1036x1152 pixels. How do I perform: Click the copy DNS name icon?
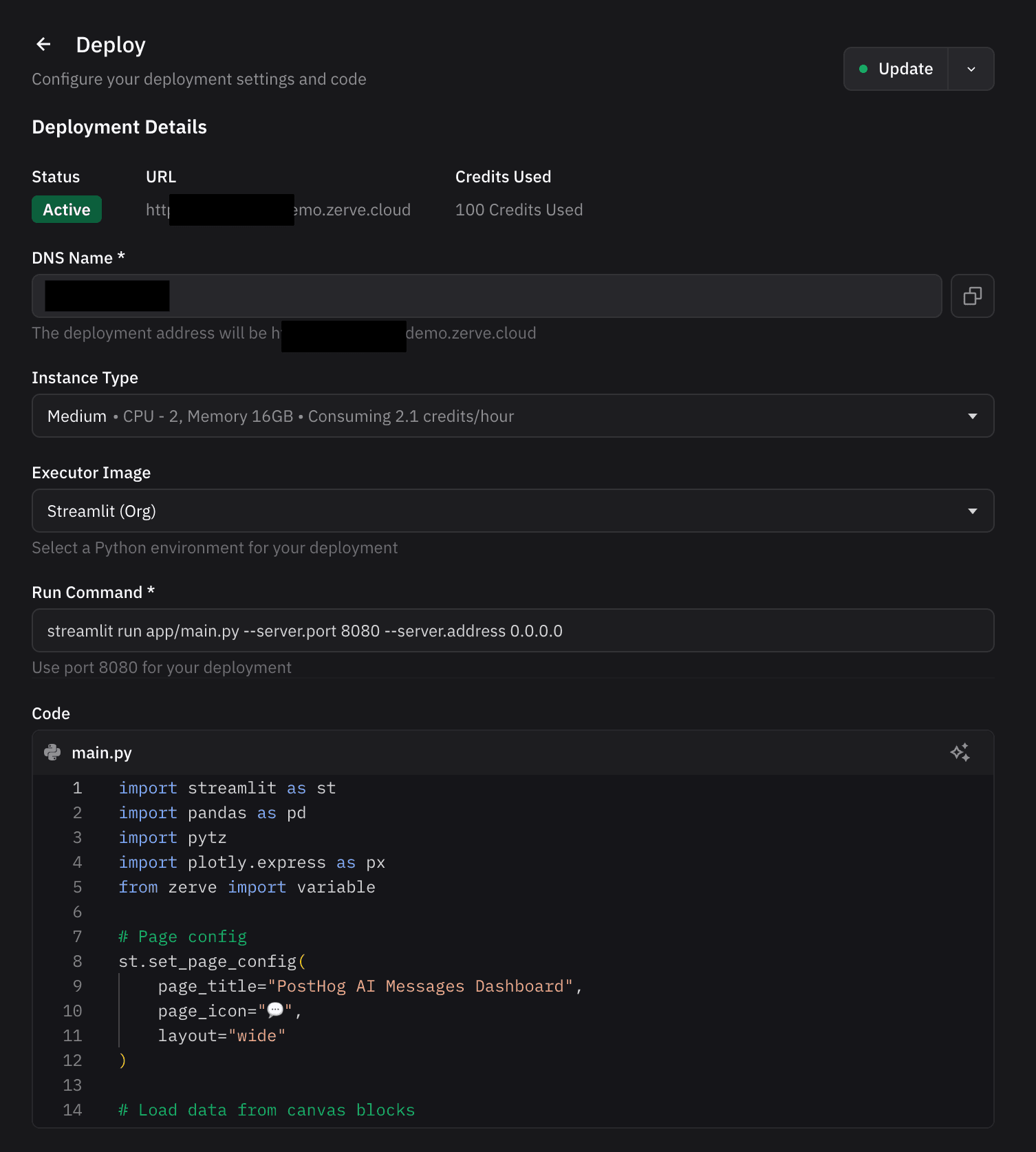pyautogui.click(x=972, y=296)
